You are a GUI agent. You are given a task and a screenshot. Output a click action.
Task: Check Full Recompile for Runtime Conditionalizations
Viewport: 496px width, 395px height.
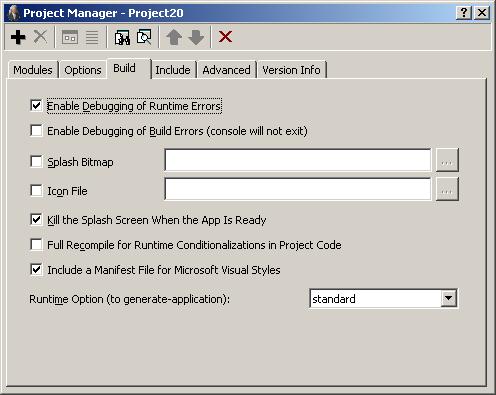[36, 245]
